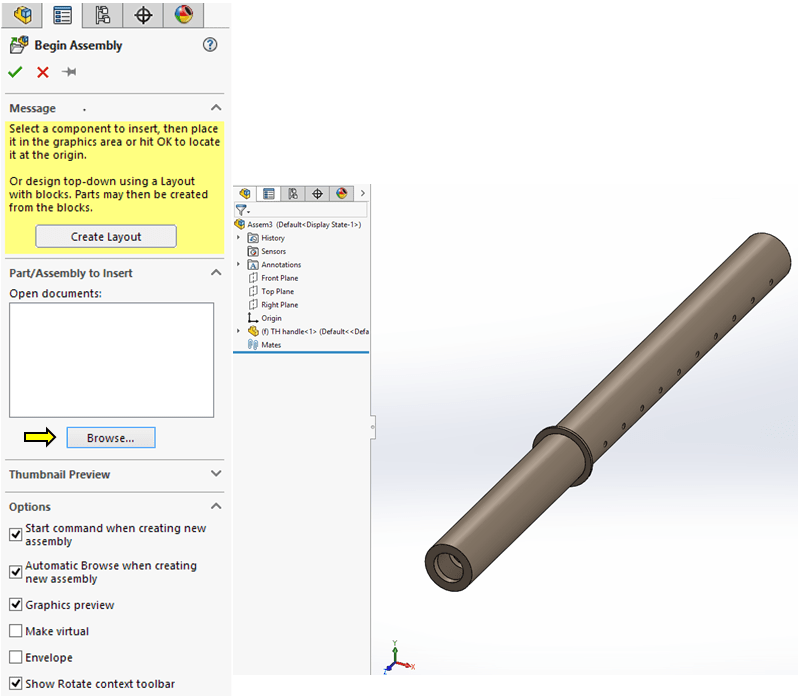Viewport: 804px width, 696px height.
Task: Cancel Begin Assembly with the red X
Action: 42,72
